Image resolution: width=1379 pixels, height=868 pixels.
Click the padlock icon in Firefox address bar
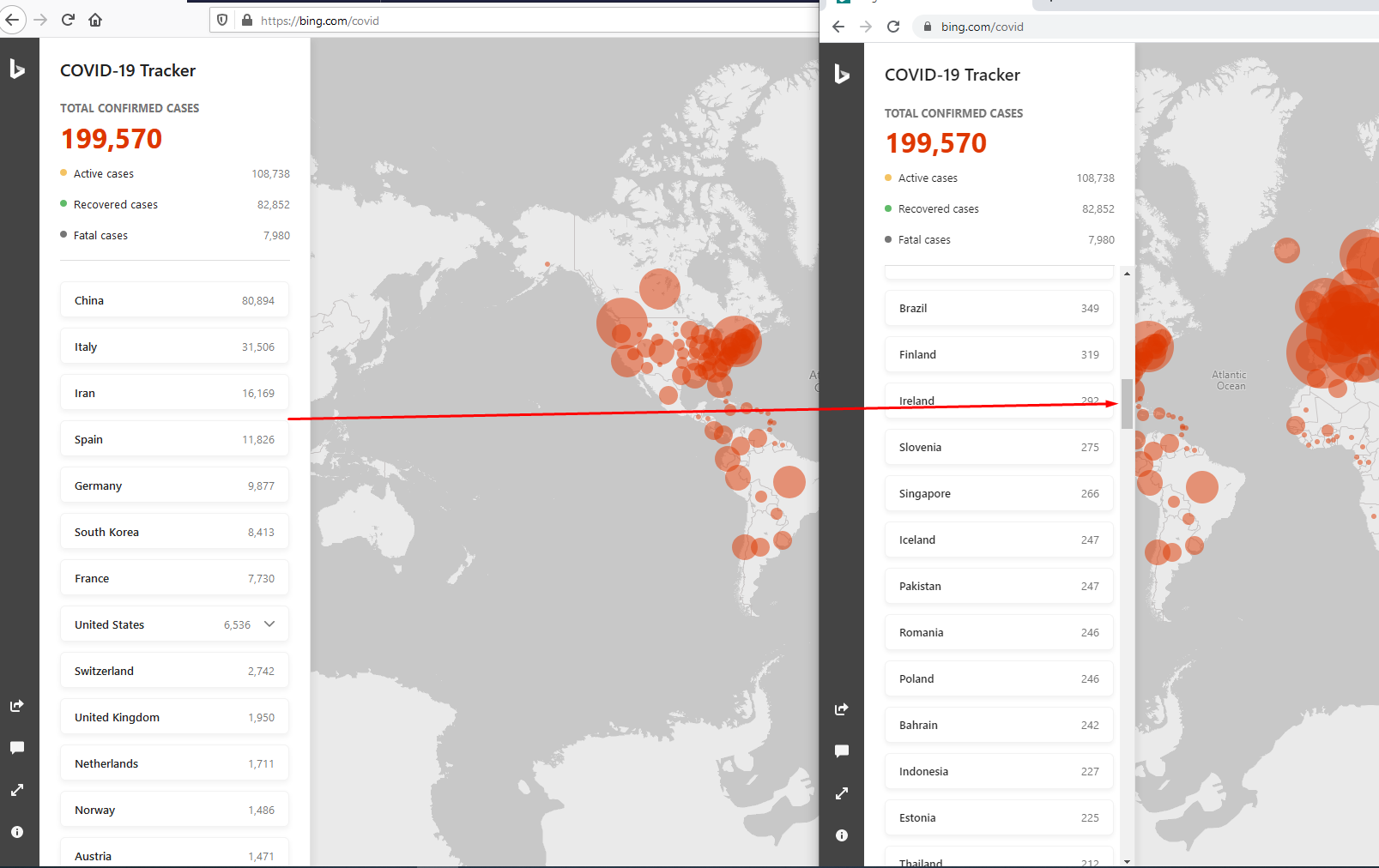point(247,21)
